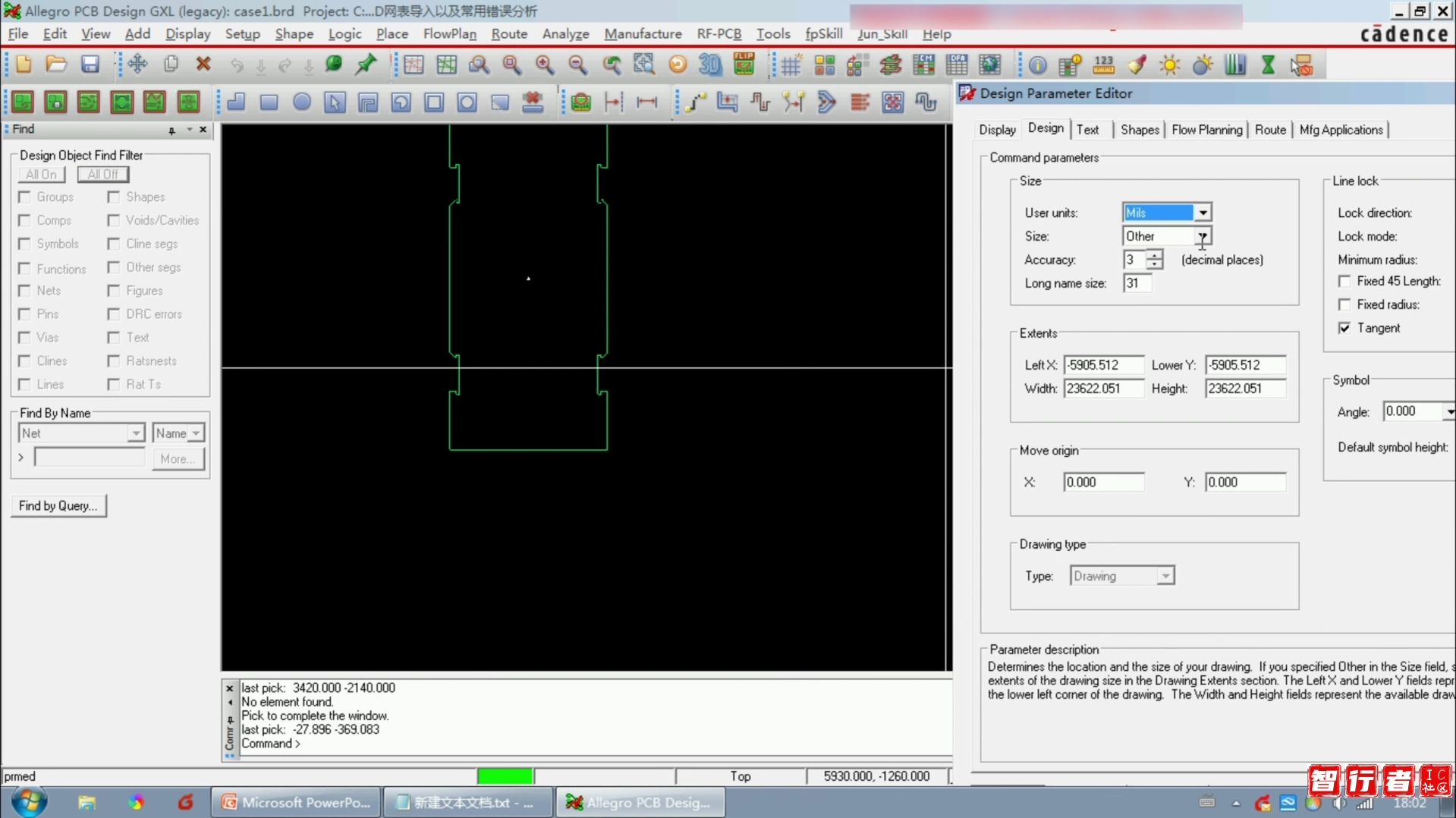Pin the Find panel
This screenshot has height=818, width=1456.
point(172,130)
